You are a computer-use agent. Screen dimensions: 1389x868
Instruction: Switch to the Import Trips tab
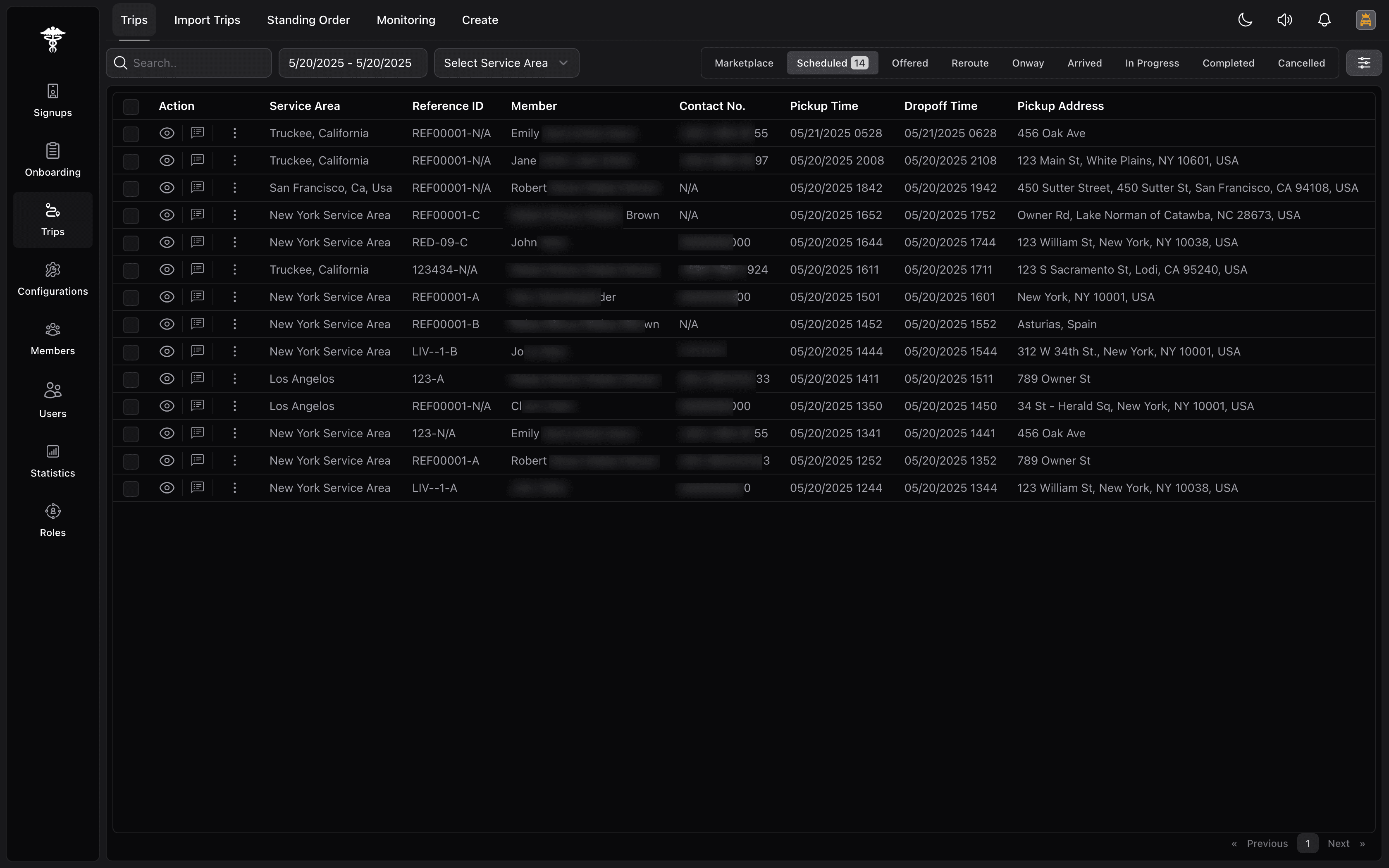pos(207,19)
